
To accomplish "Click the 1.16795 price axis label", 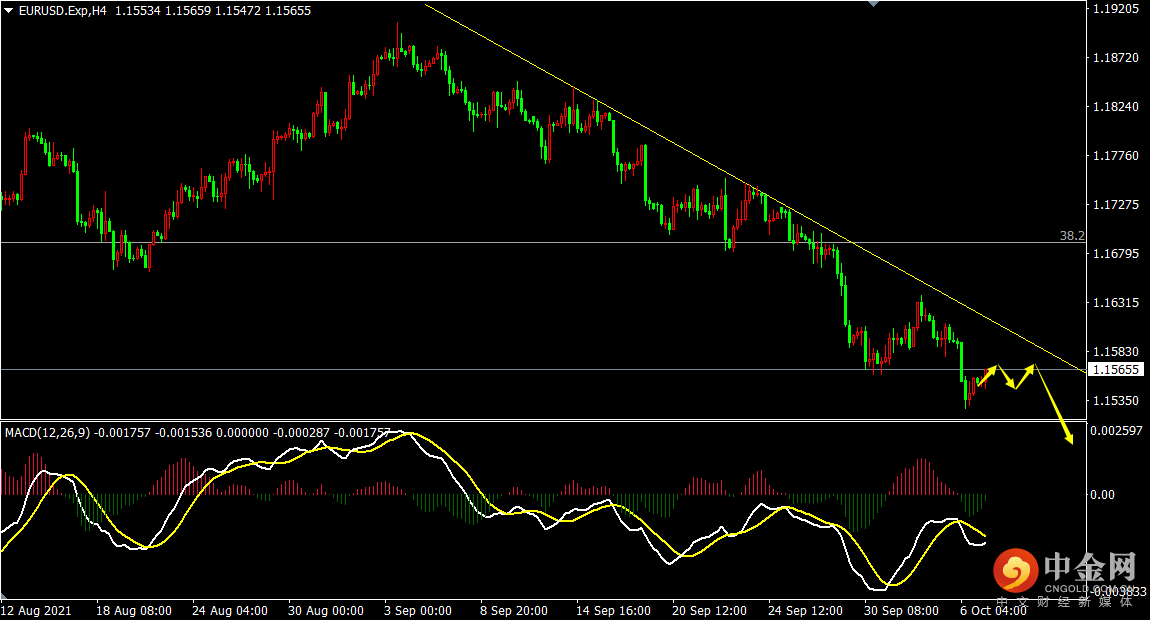I will pyautogui.click(x=1116, y=254).
